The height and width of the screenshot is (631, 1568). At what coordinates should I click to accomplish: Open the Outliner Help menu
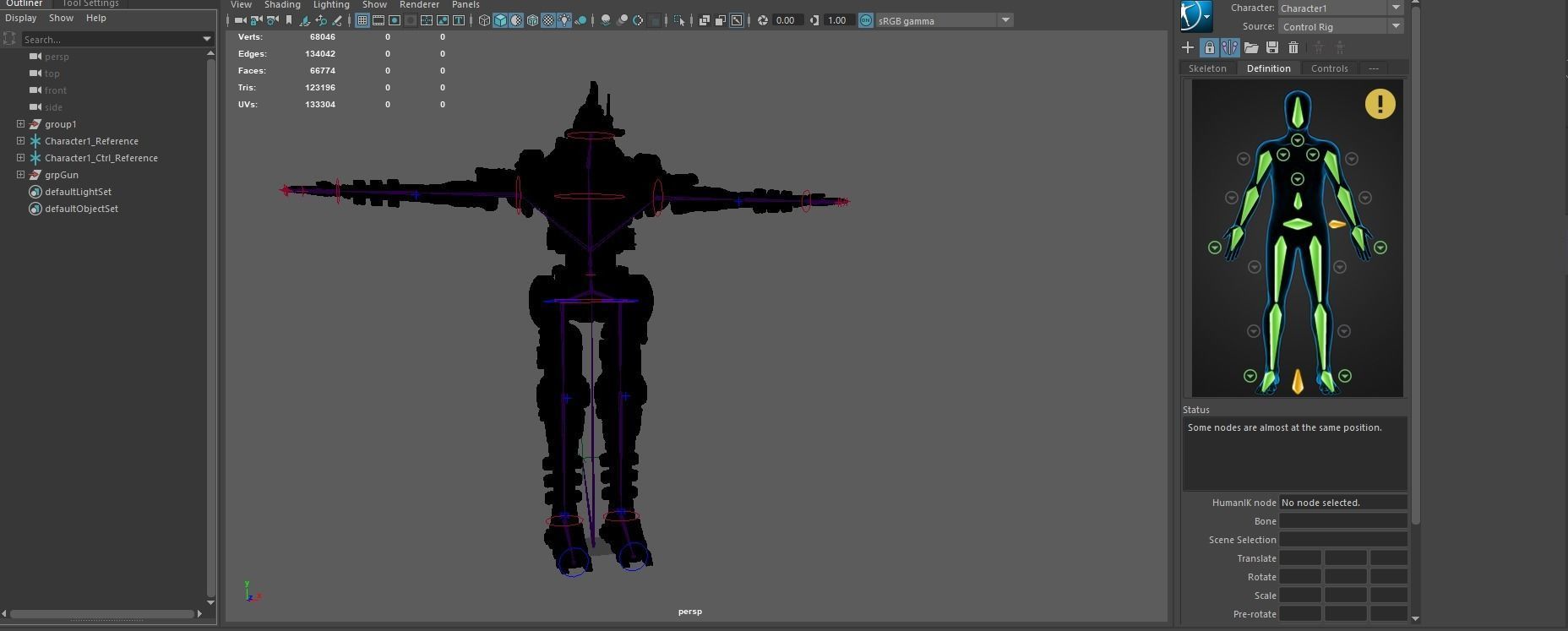tap(96, 18)
